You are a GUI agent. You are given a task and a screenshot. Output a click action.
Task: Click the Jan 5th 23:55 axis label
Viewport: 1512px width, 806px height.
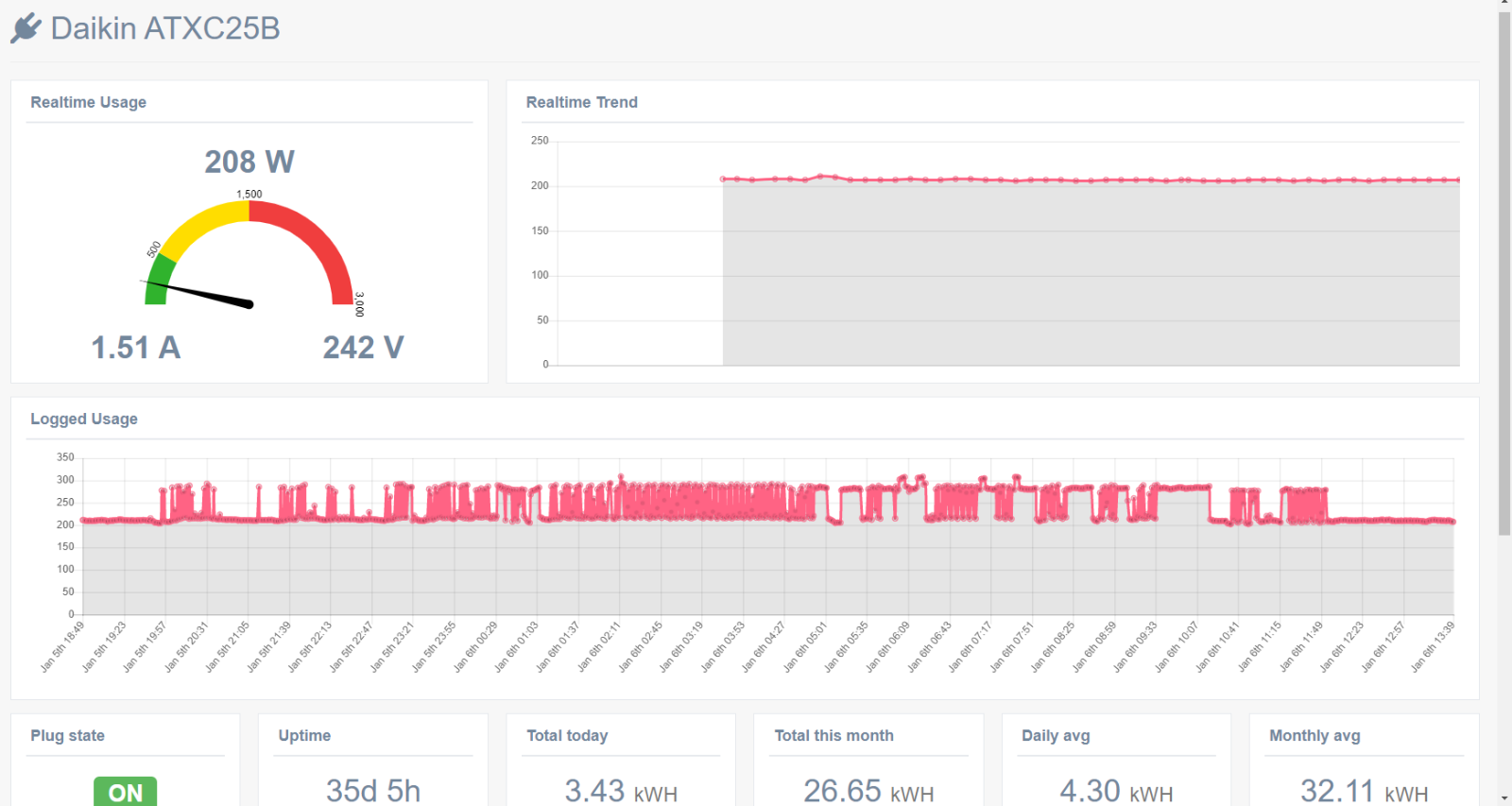435,646
